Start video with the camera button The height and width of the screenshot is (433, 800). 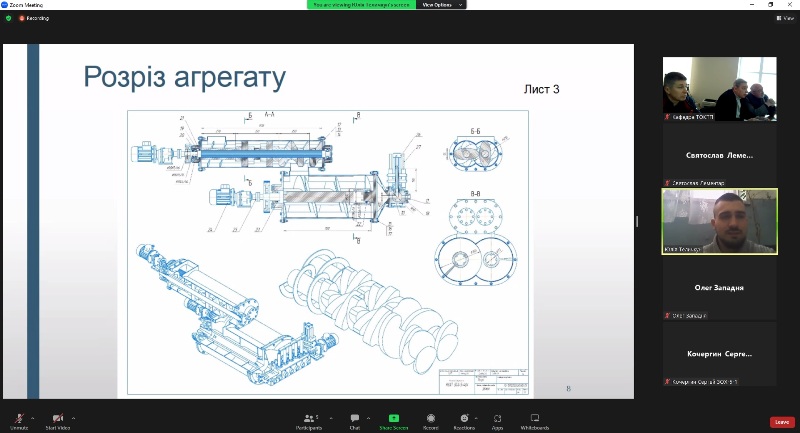tap(58, 421)
